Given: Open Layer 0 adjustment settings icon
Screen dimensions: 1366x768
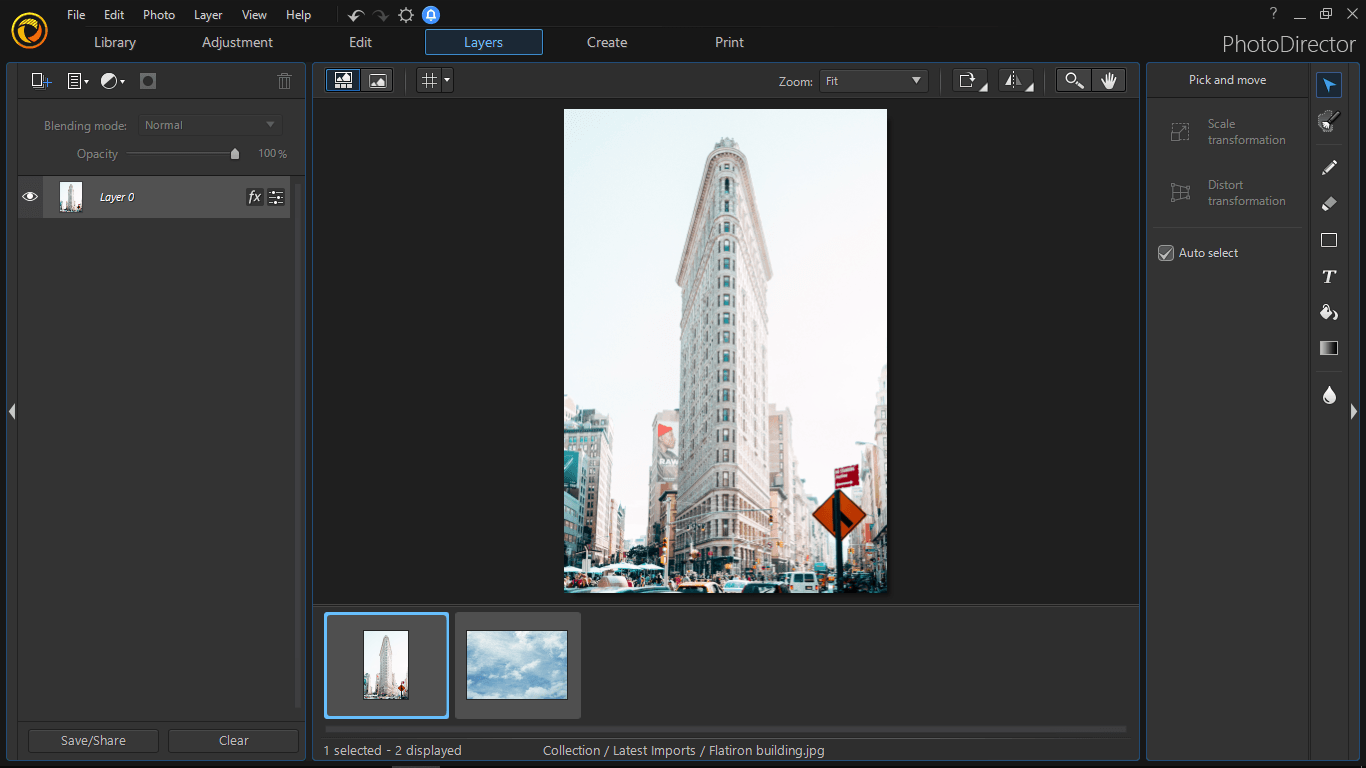Looking at the screenshot, I should click(x=276, y=197).
